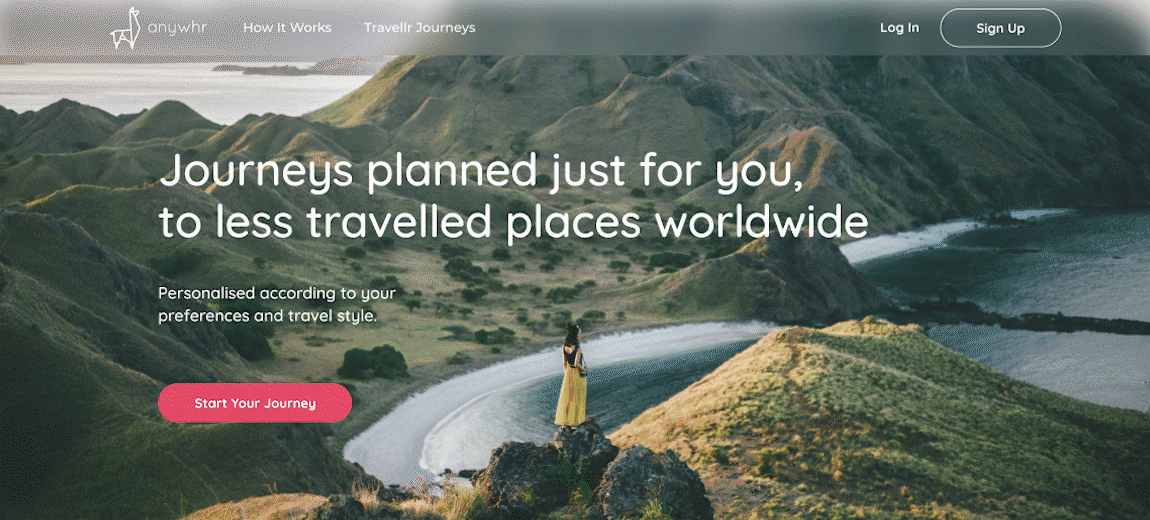The height and width of the screenshot is (520, 1150).
Task: Click headline line "to less travelled places worldwide"
Action: tap(513, 223)
